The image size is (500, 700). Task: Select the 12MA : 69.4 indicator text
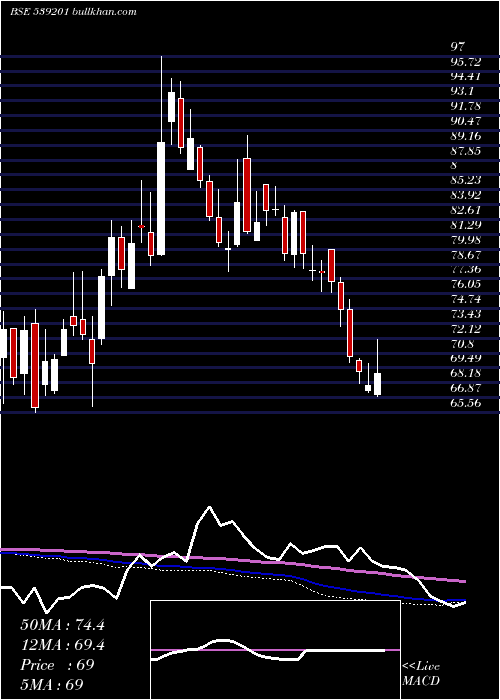coord(62,645)
